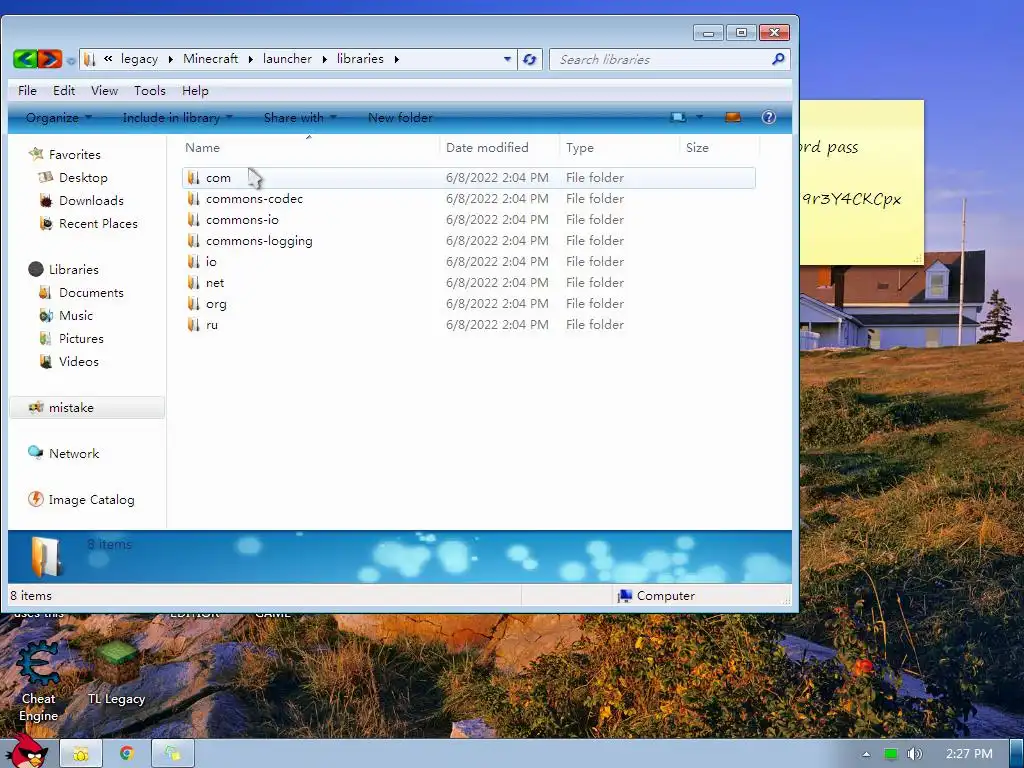
Task: Click the TL Legacy desktop icon
Action: coord(116,674)
